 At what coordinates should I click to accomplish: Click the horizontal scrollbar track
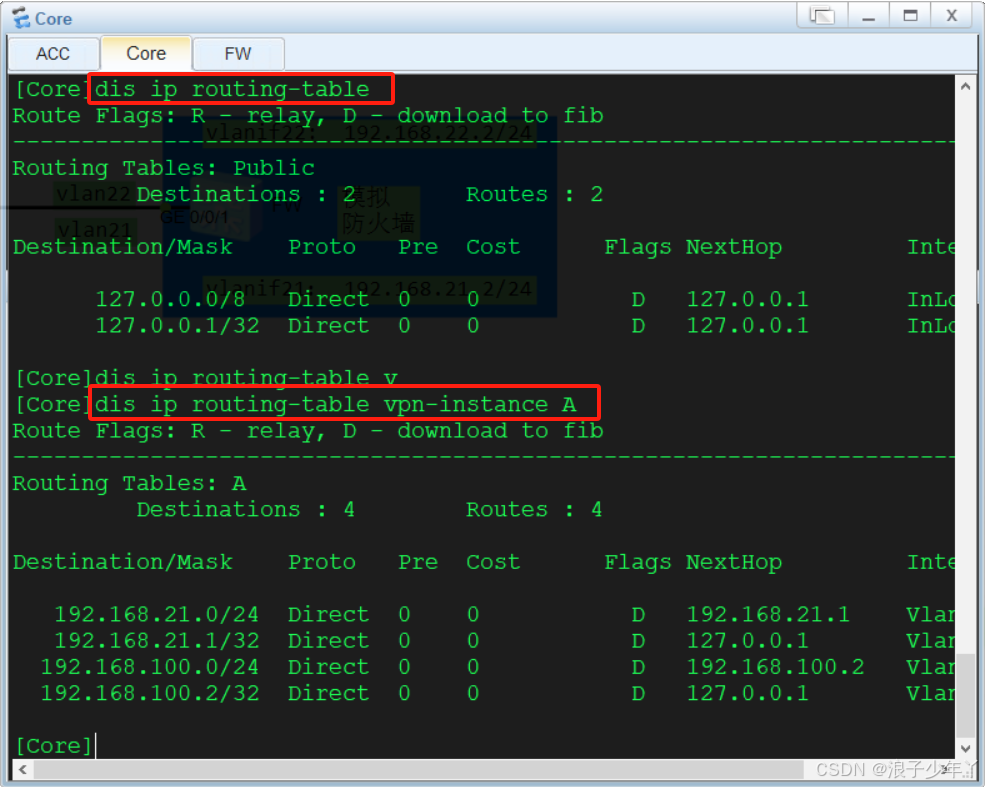(x=418, y=769)
